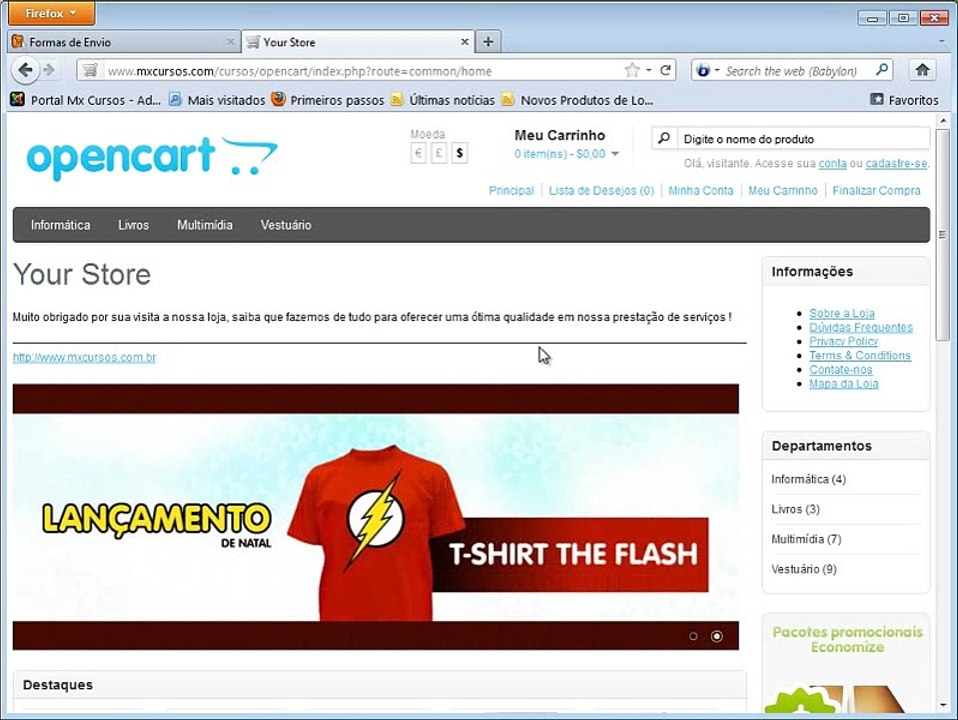This screenshot has width=958, height=720.
Task: Bookmark page with the star icon
Action: pos(632,70)
